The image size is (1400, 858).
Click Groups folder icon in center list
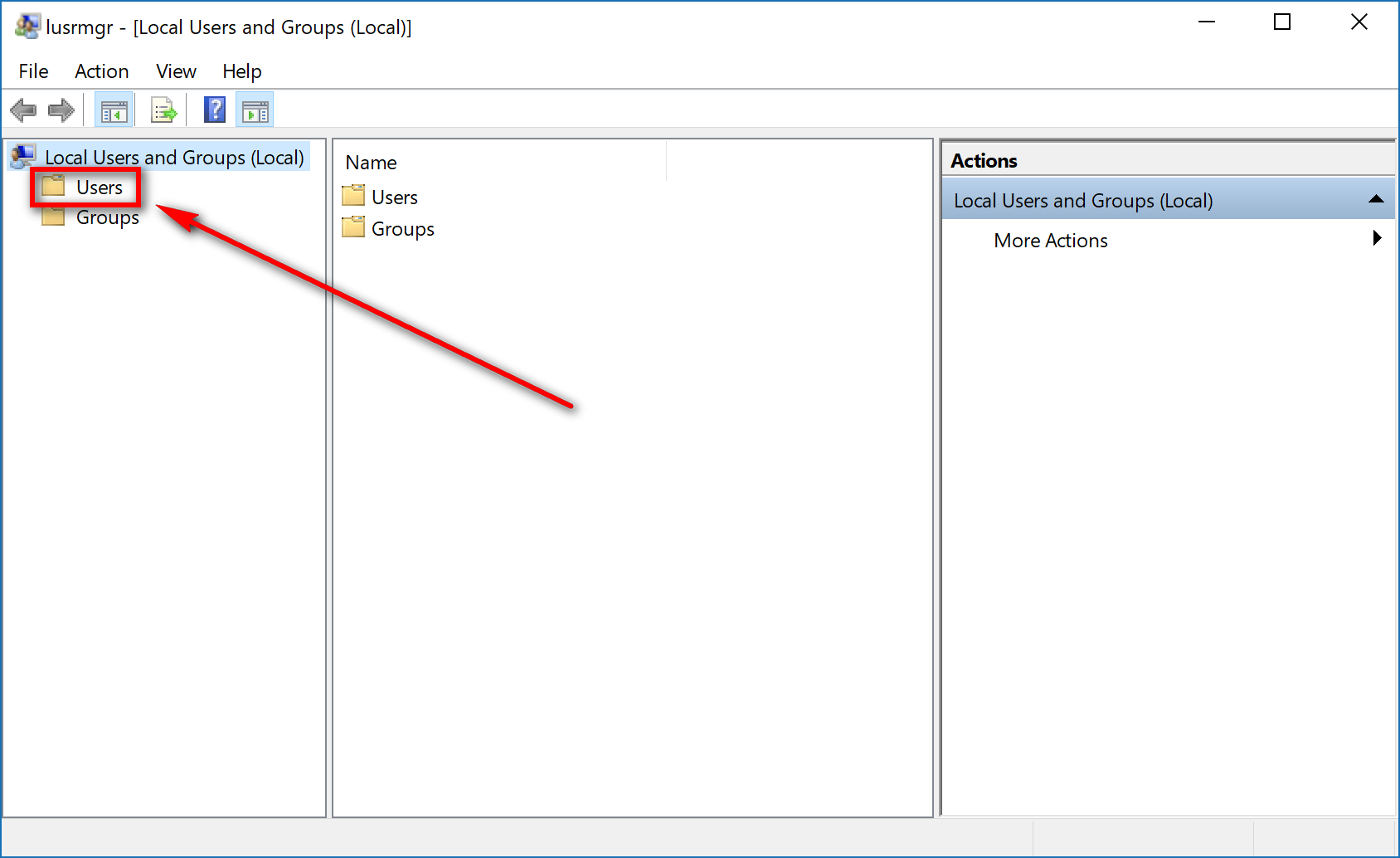click(x=353, y=227)
